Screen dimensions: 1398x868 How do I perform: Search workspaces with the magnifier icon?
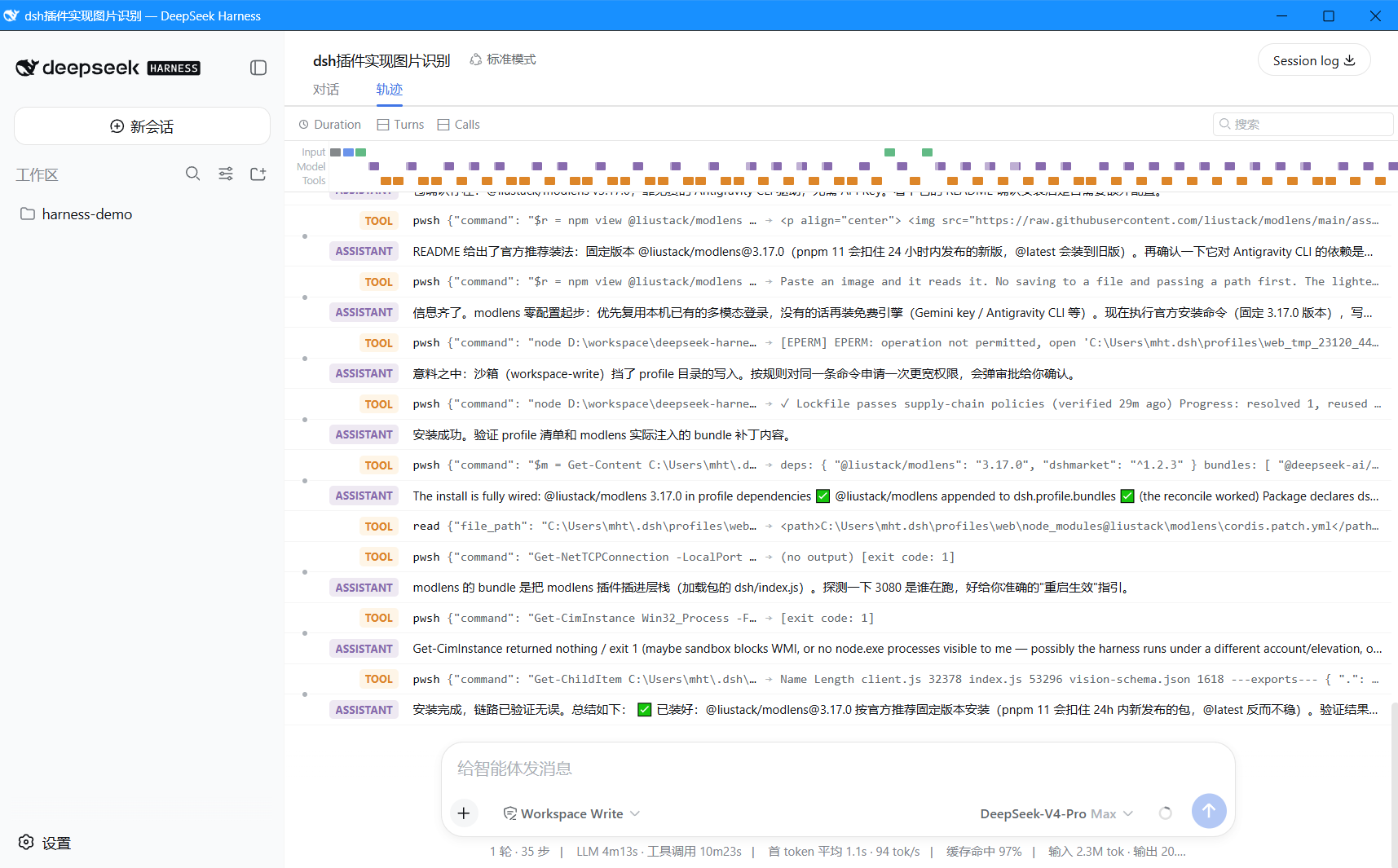[x=192, y=174]
